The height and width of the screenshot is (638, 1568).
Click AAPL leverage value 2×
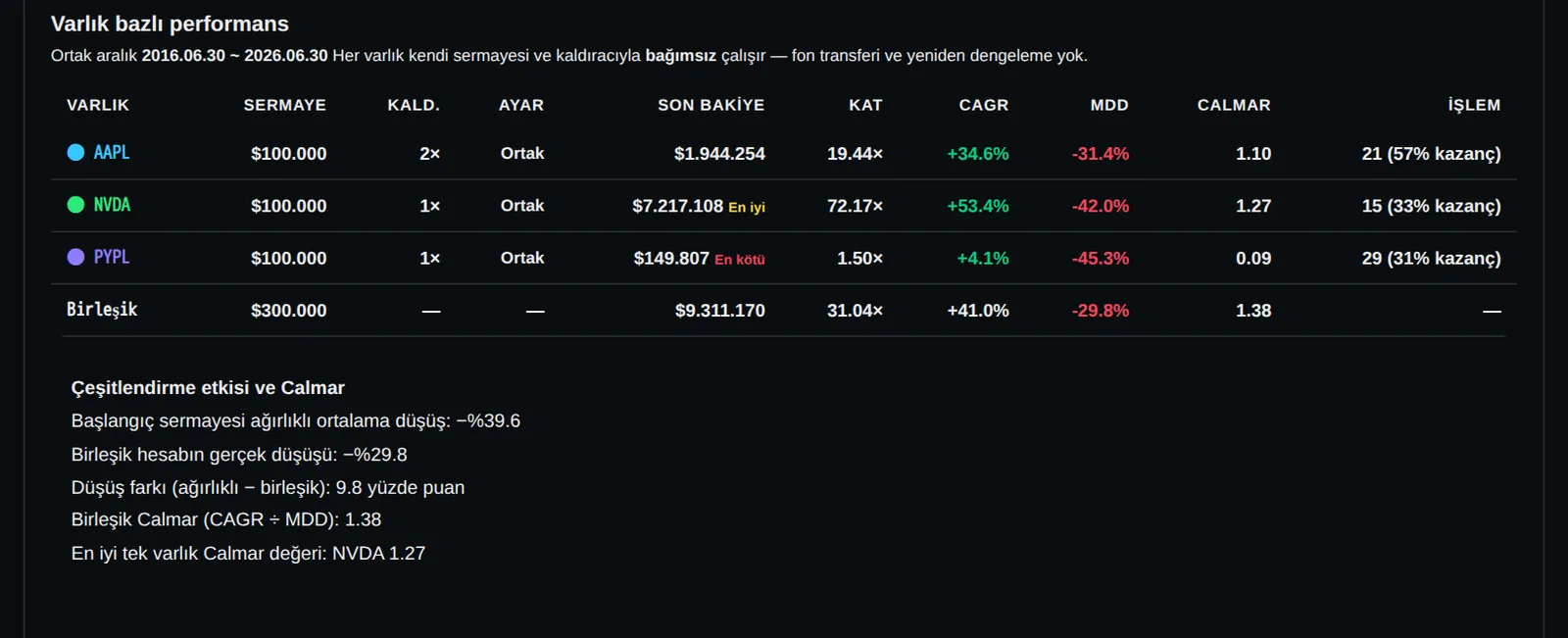tap(430, 154)
